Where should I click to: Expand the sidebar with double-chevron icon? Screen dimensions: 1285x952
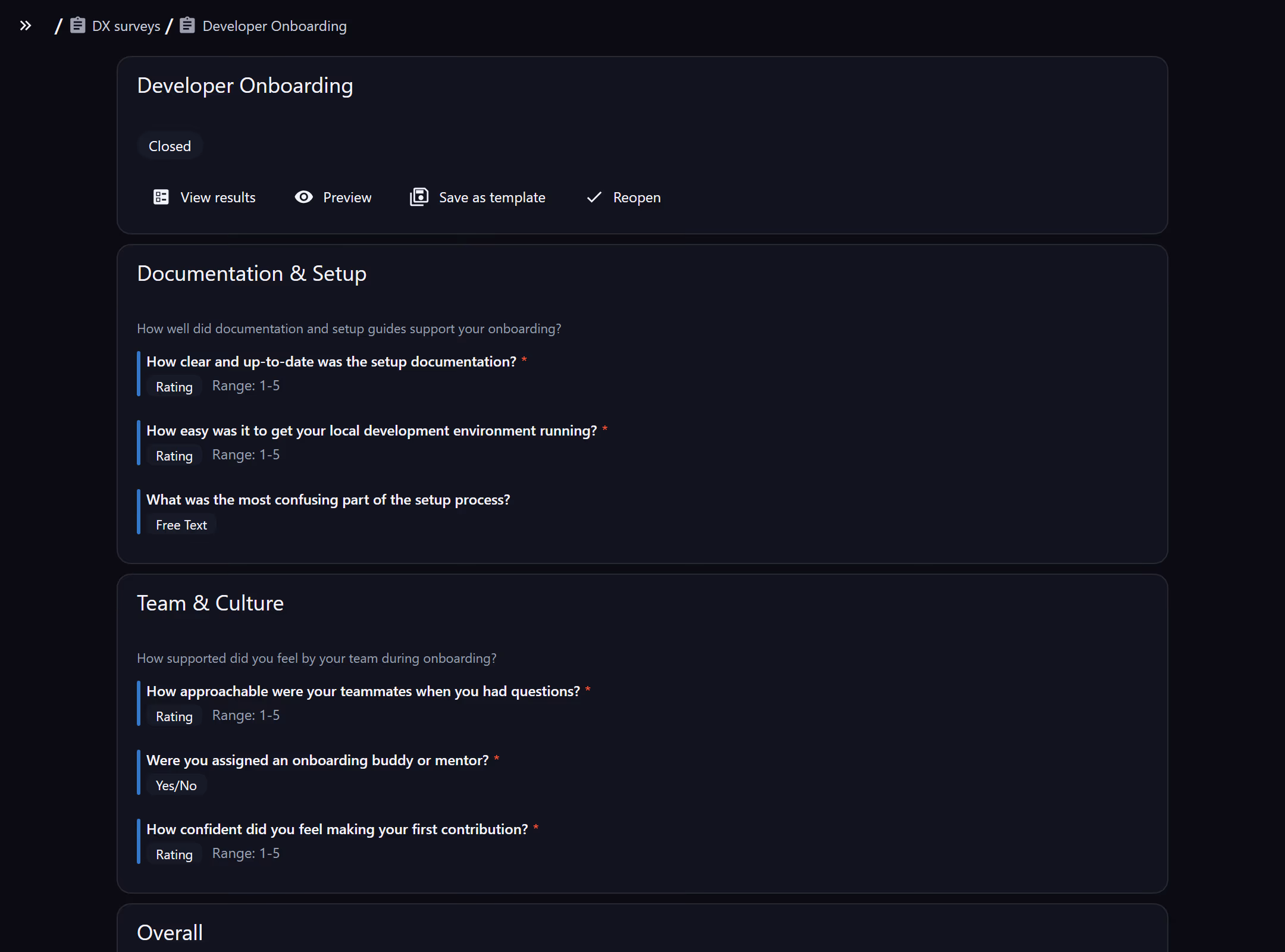coord(25,26)
